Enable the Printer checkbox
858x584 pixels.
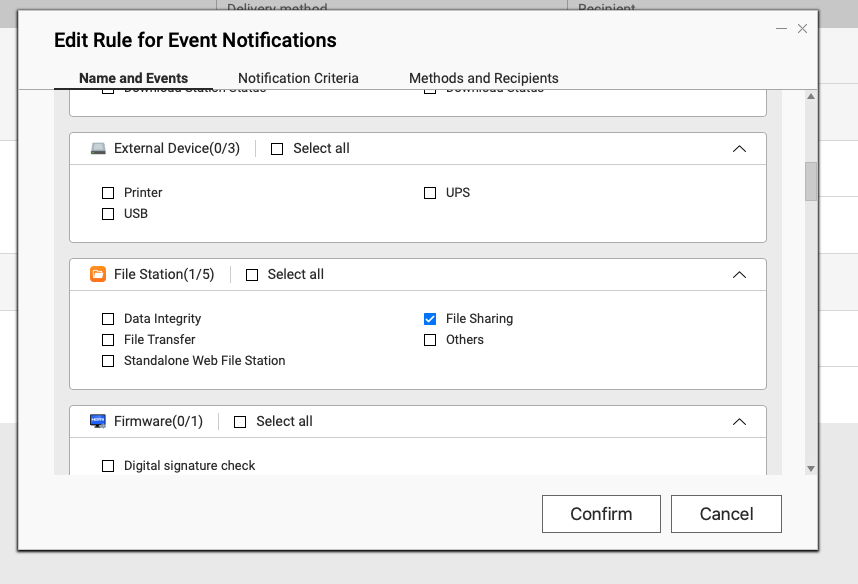pyautogui.click(x=108, y=192)
